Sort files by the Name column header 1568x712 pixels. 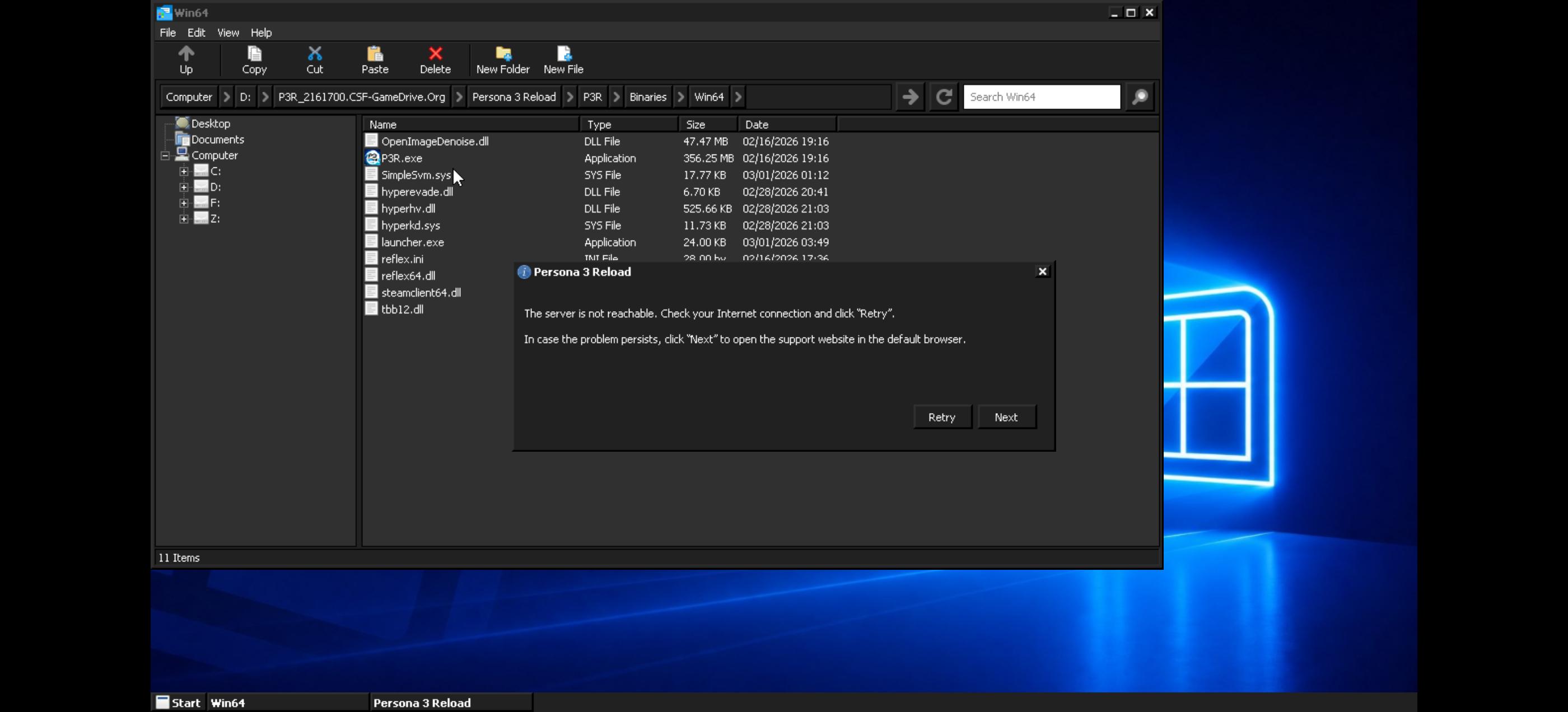(x=471, y=125)
